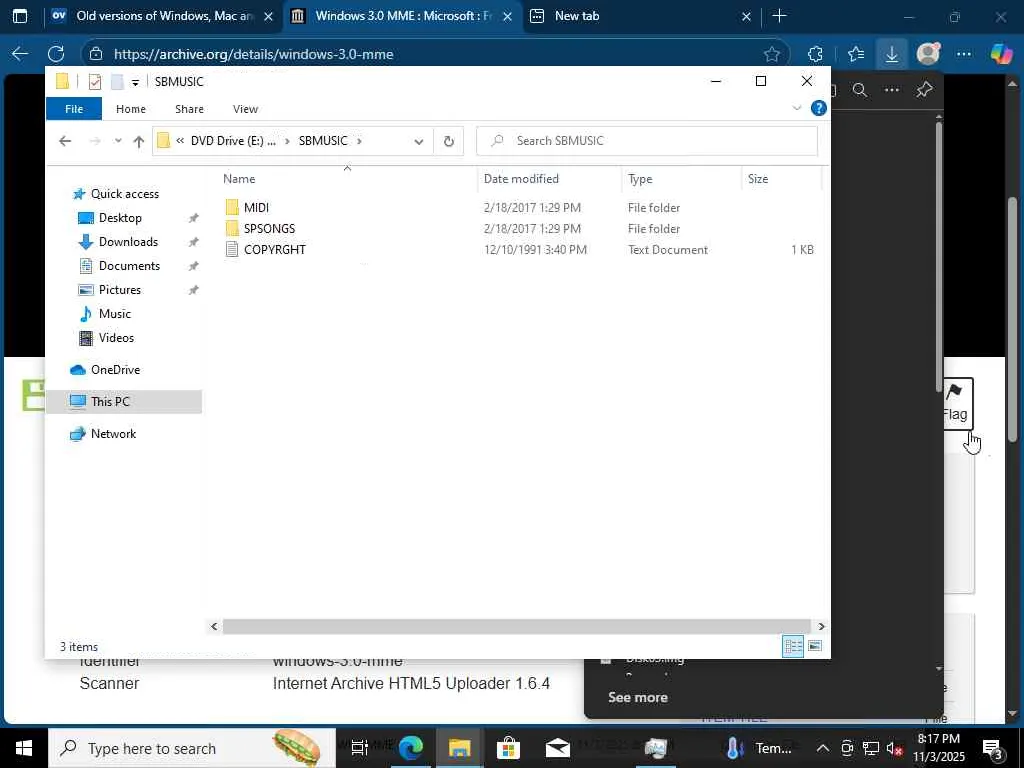Screen dimensions: 1024x768
Task: Switch to large icons view layout
Action: click(814, 646)
